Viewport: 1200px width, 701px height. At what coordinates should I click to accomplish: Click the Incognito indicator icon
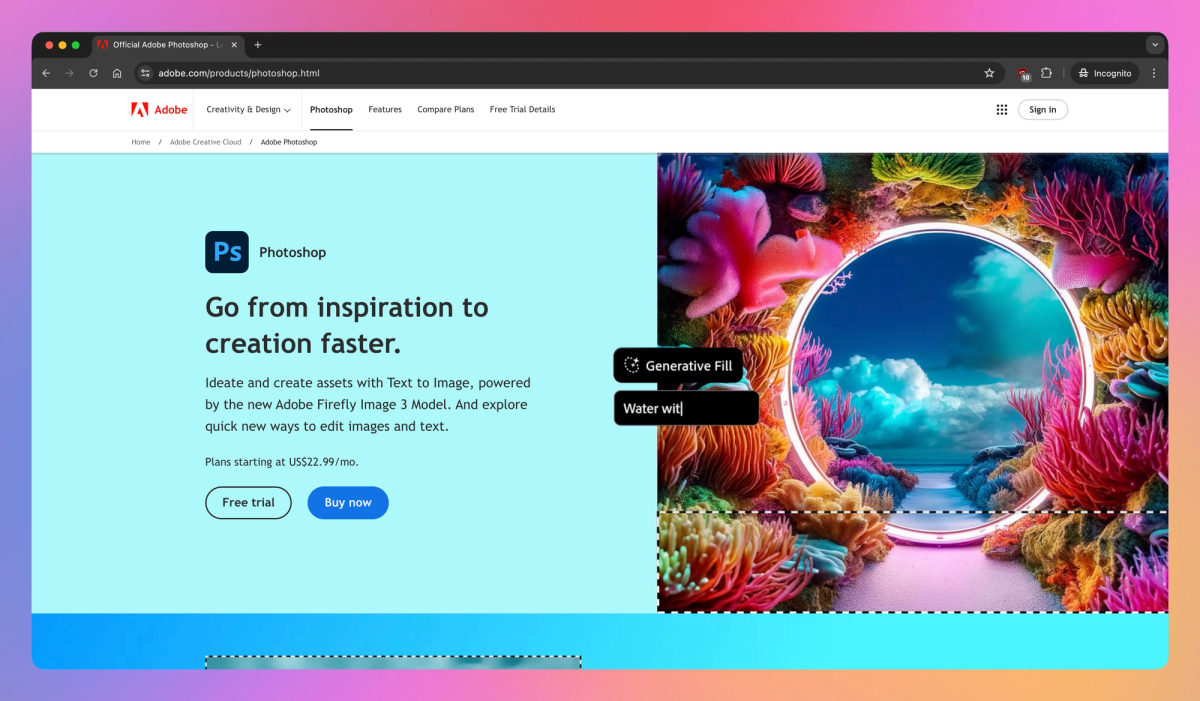(x=1082, y=72)
